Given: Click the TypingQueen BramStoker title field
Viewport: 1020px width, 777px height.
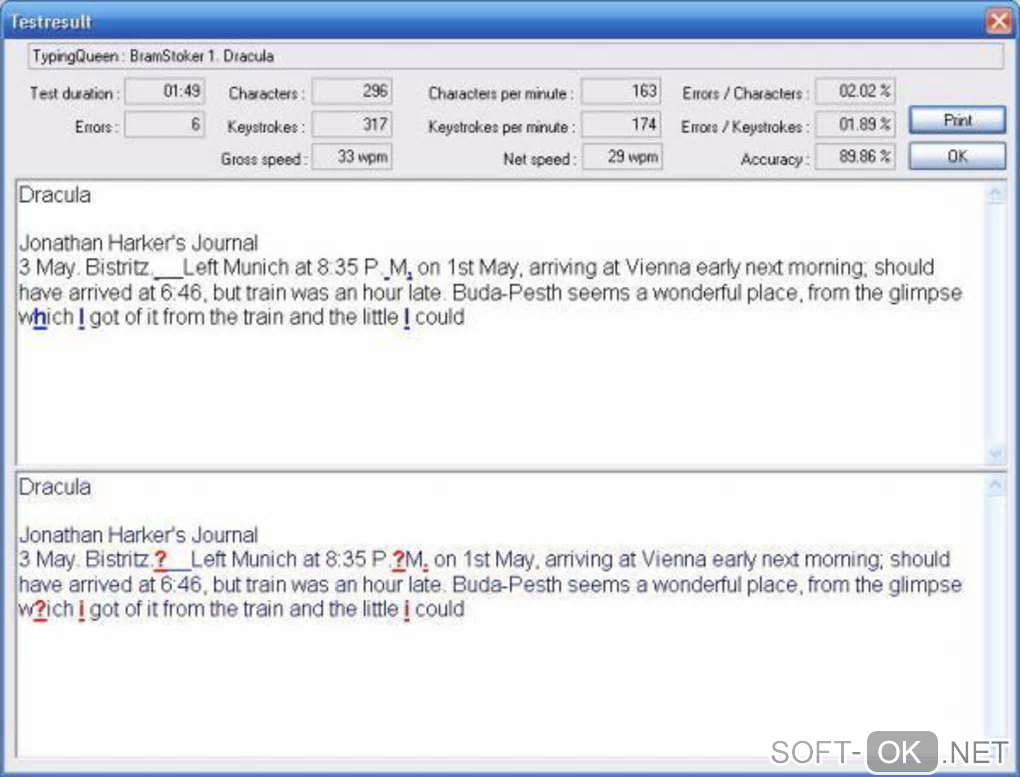Looking at the screenshot, I should tap(515, 57).
